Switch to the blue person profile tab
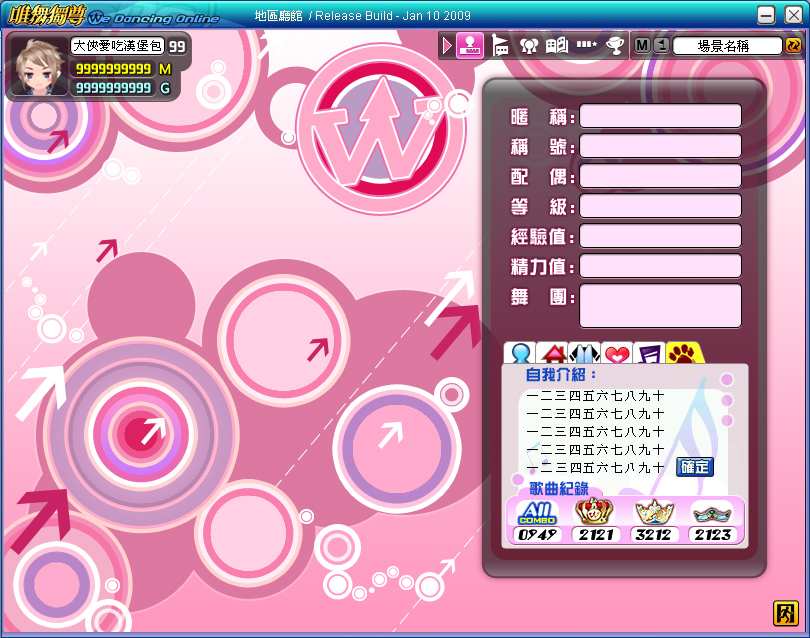Image resolution: width=810 pixels, height=638 pixels. tap(520, 353)
